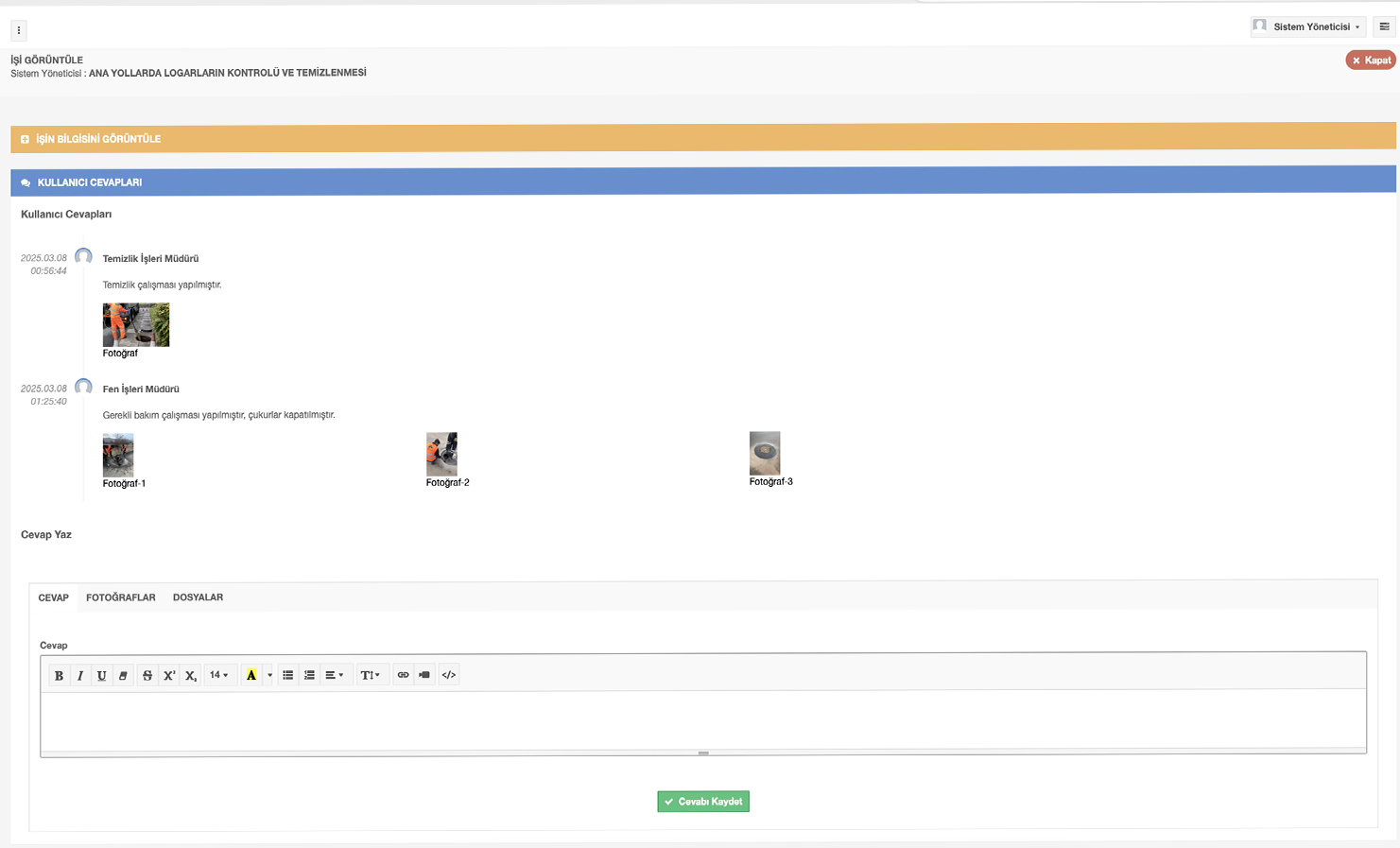The image size is (1400, 848).
Task: Open the font size 14 dropdown
Action: coord(218,675)
